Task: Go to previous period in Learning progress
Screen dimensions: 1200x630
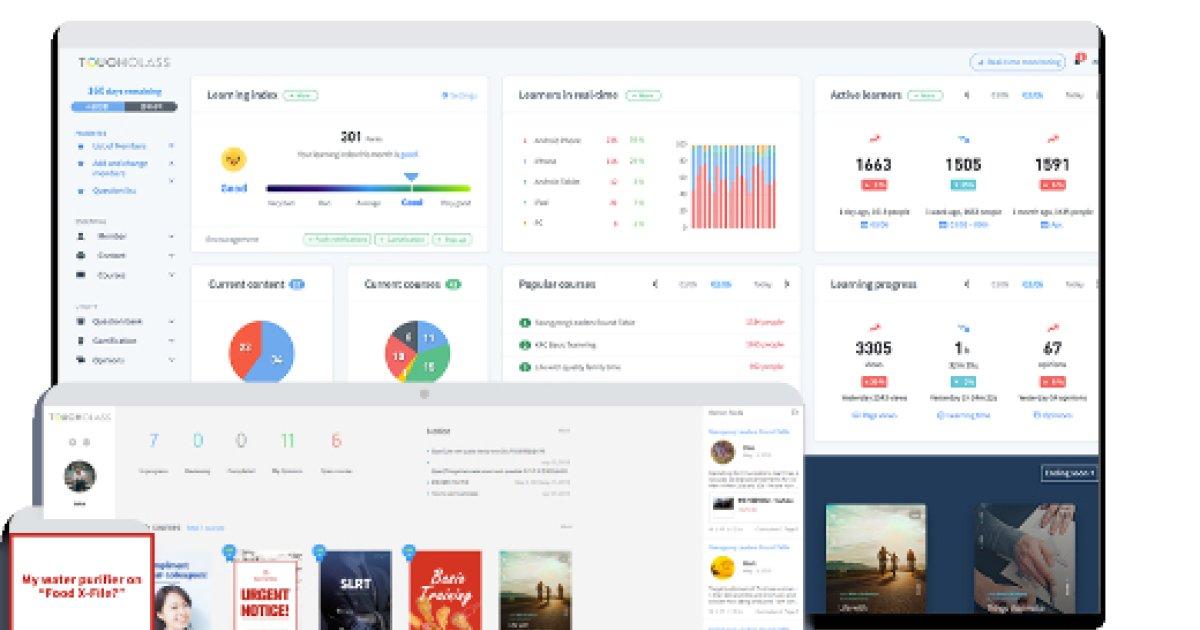Action: (966, 284)
